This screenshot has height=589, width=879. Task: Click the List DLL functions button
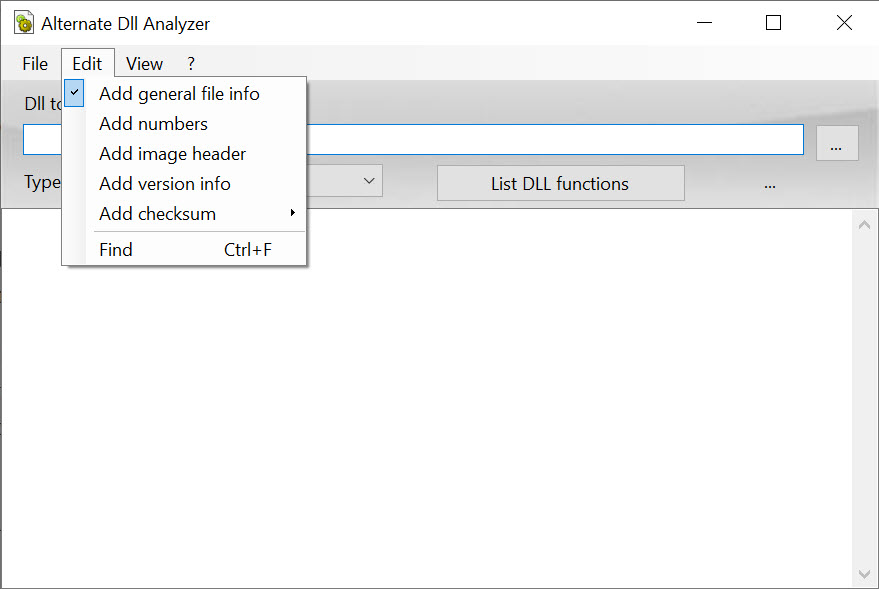(561, 183)
